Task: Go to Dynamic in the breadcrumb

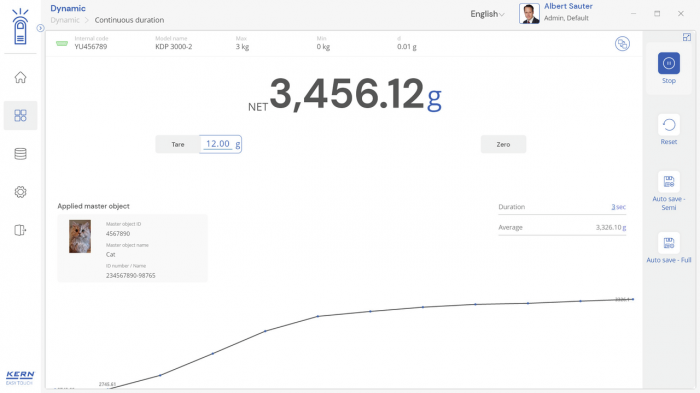Action: [x=65, y=20]
